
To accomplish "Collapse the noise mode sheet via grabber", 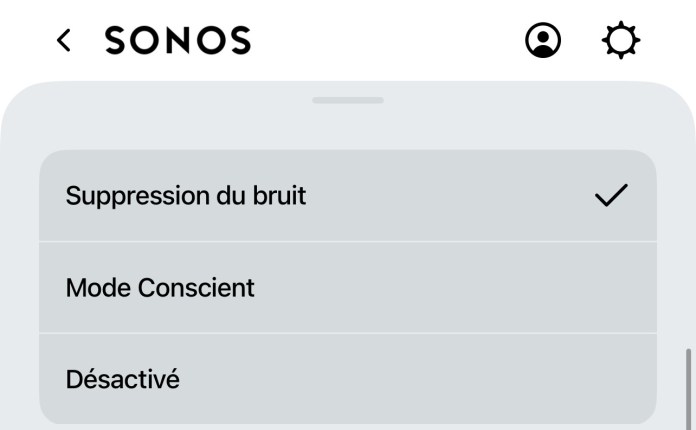I will (x=348, y=100).
